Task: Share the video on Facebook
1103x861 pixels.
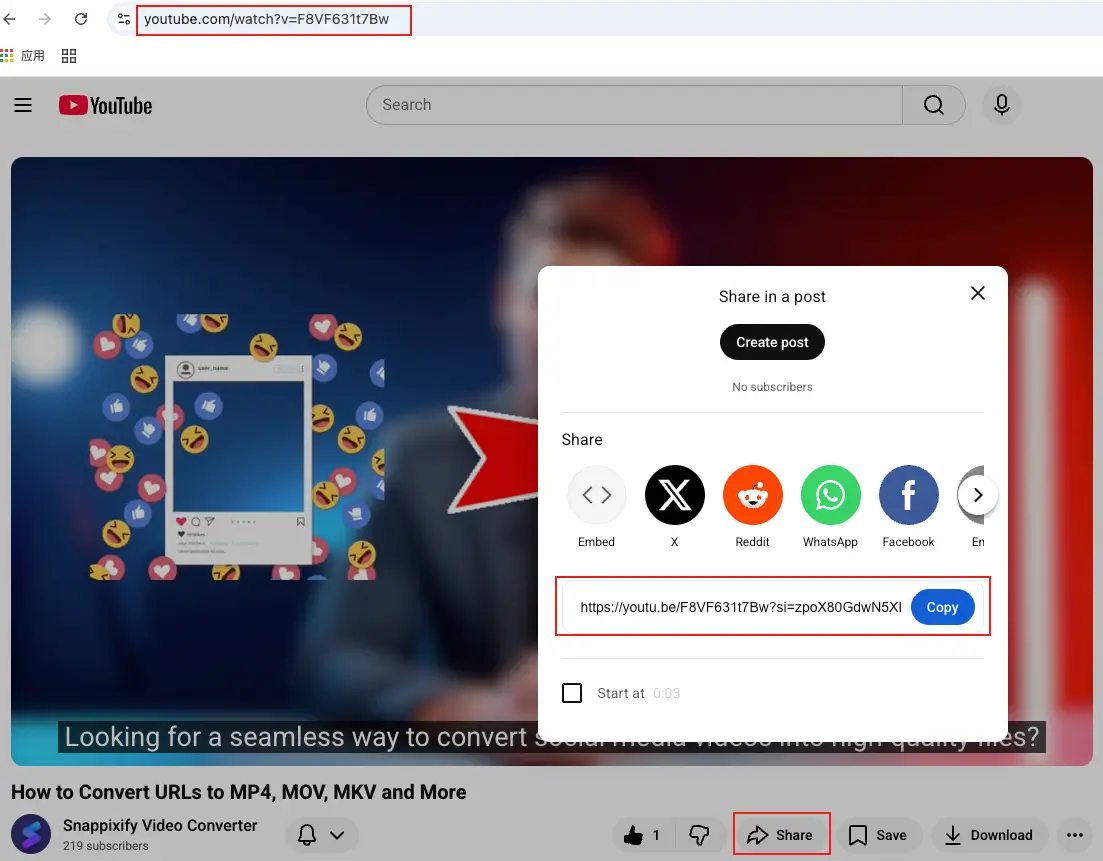Action: click(x=908, y=495)
